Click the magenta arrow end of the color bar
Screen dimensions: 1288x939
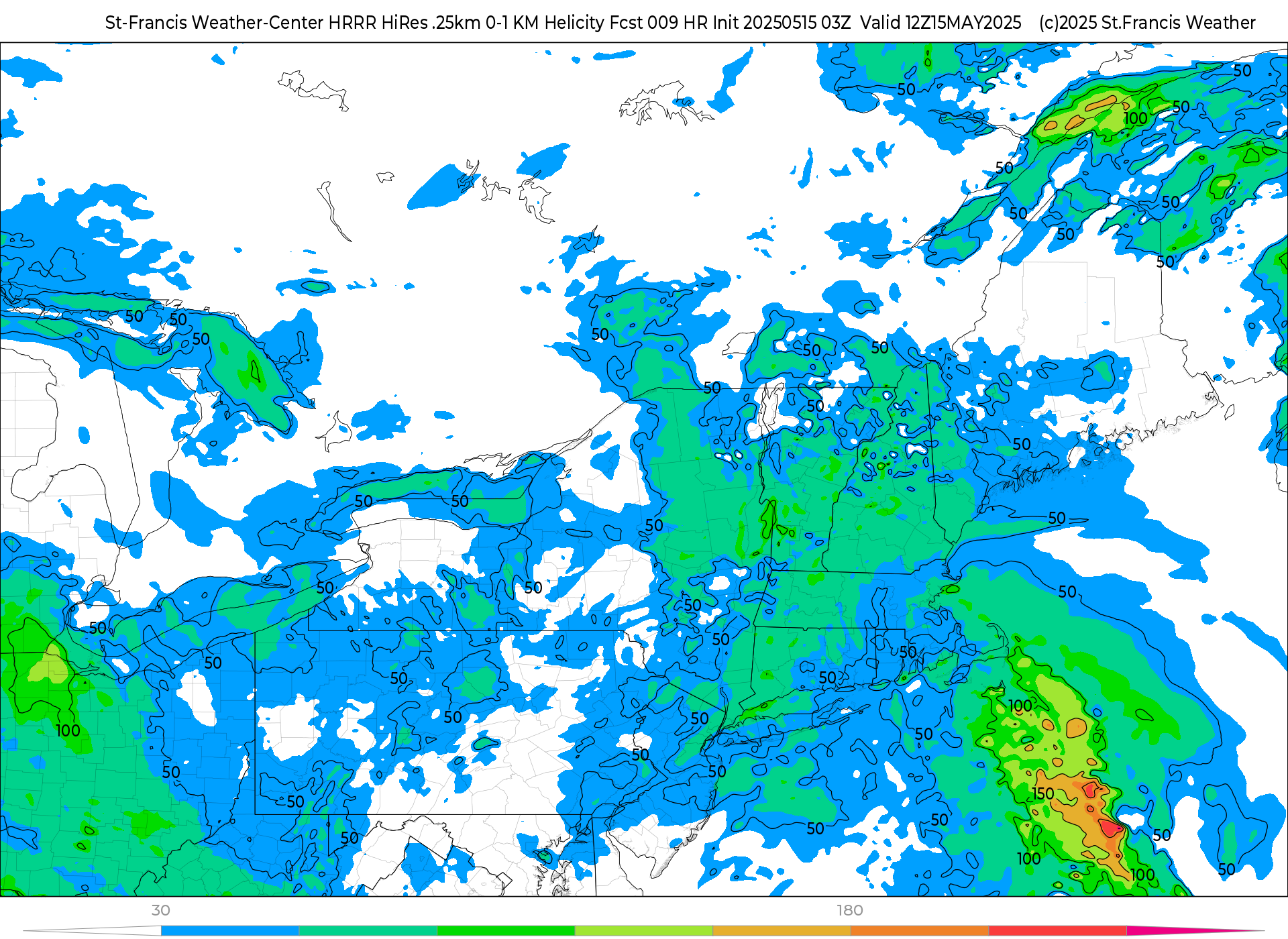coord(1194,931)
